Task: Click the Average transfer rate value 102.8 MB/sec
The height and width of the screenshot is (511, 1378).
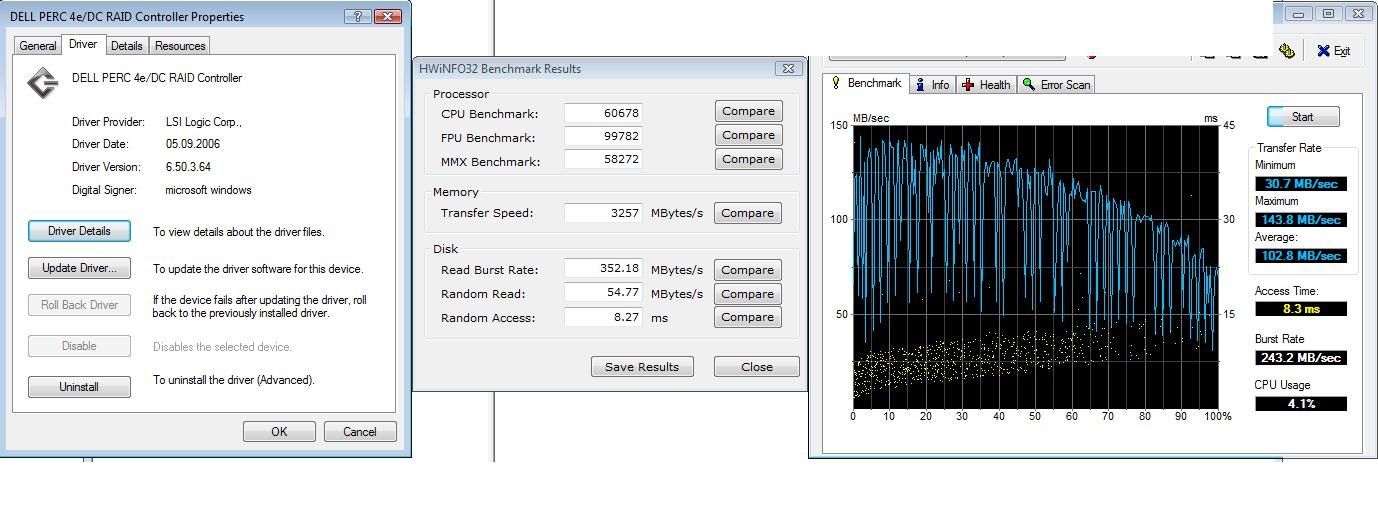Action: tap(1301, 256)
